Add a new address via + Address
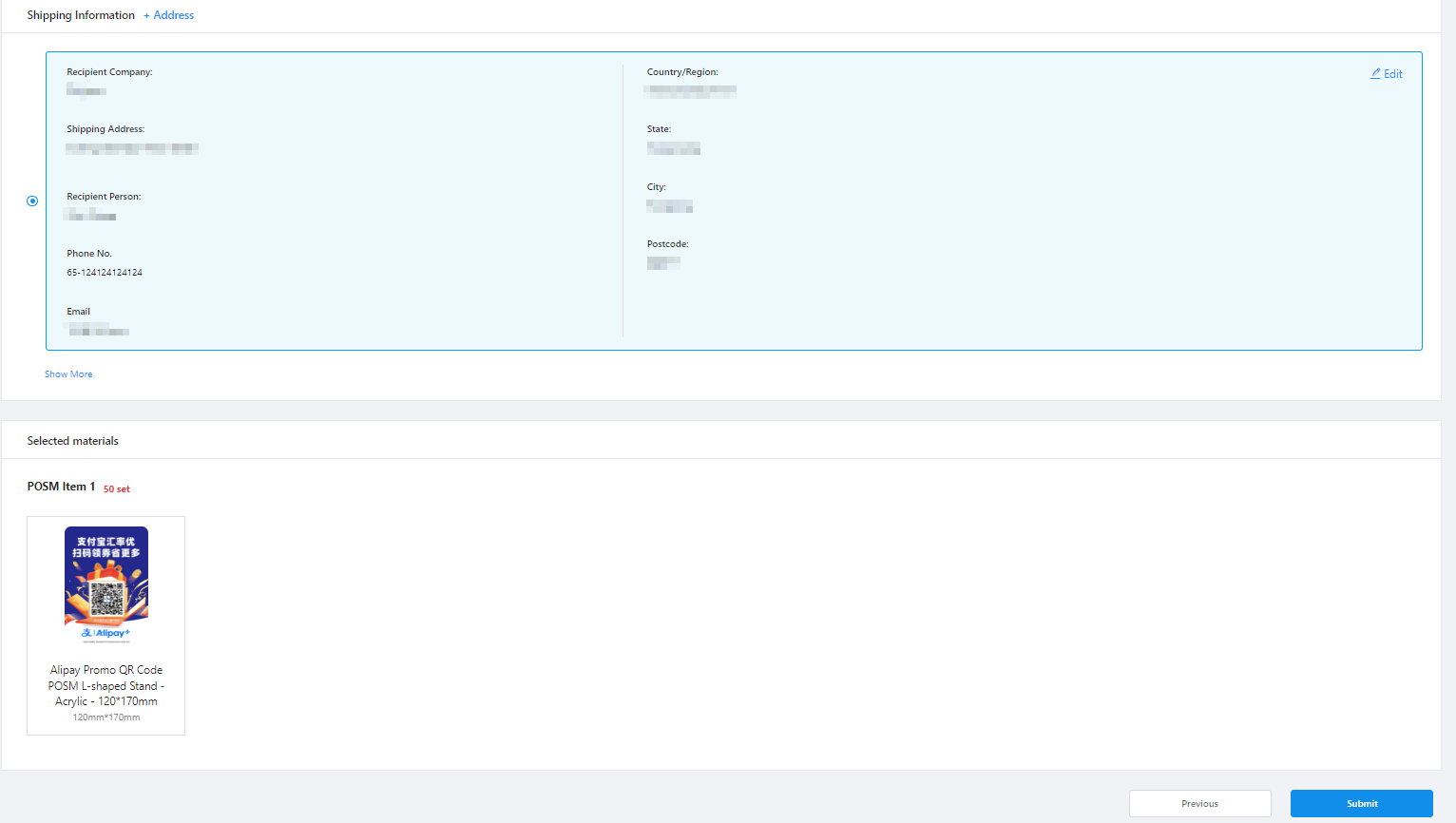 [168, 15]
